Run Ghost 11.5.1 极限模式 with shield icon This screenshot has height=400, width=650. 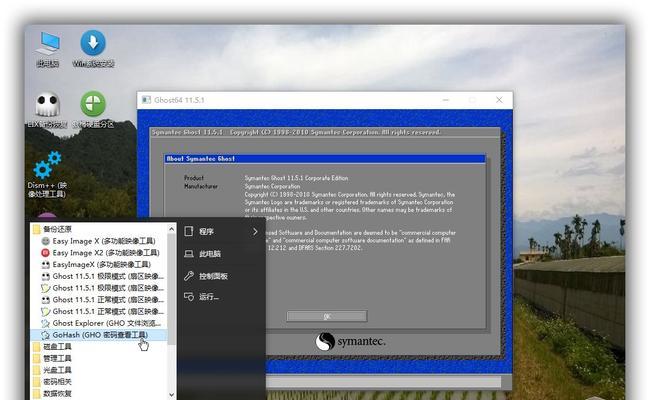click(x=103, y=288)
